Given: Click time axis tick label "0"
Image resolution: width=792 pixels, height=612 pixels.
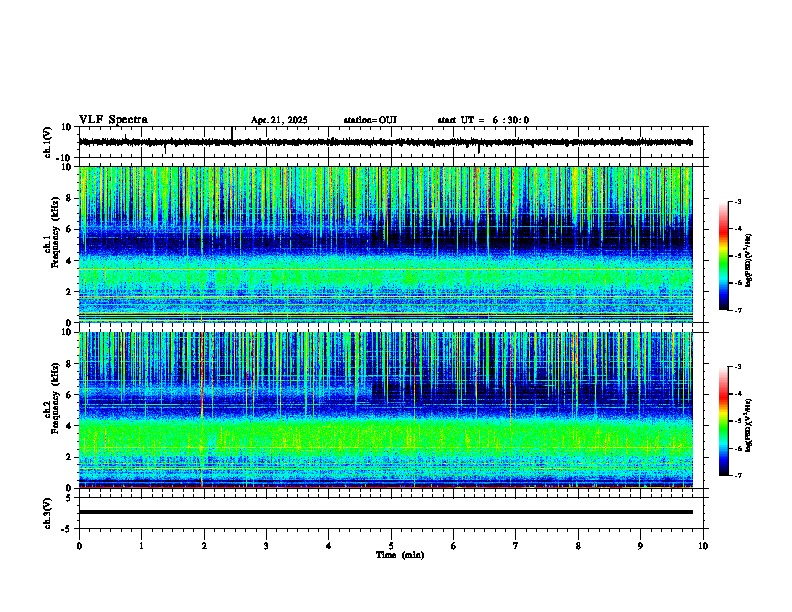Looking at the screenshot, I should click(x=79, y=546).
